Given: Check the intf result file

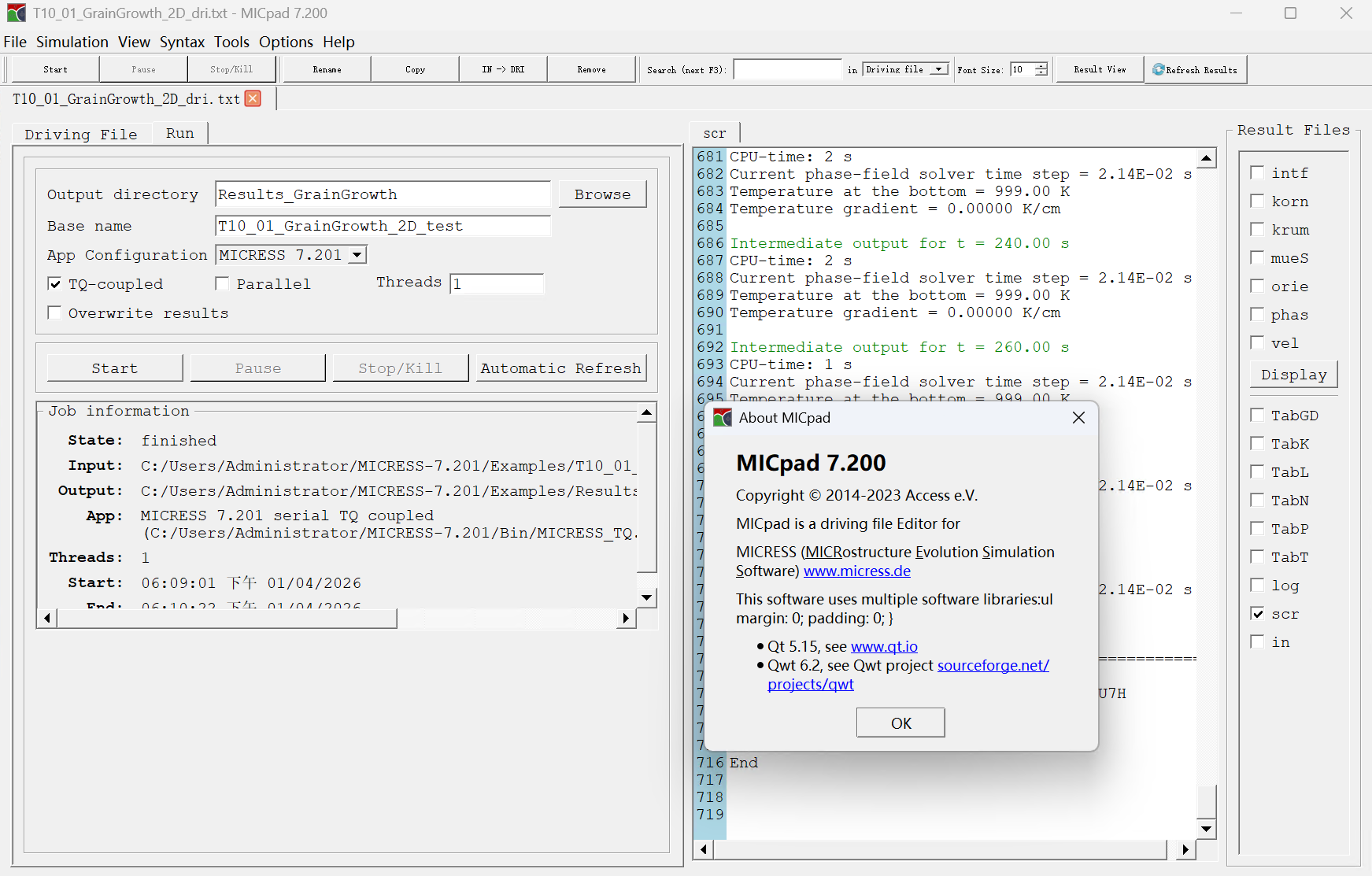Looking at the screenshot, I should [1258, 173].
